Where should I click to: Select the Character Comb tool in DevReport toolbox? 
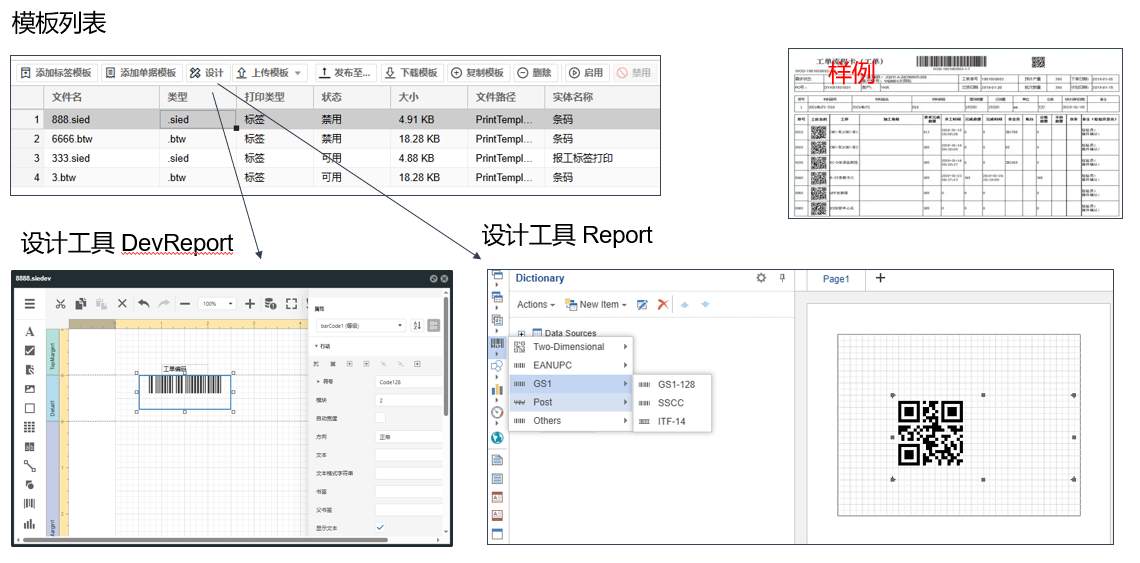[x=30, y=447]
